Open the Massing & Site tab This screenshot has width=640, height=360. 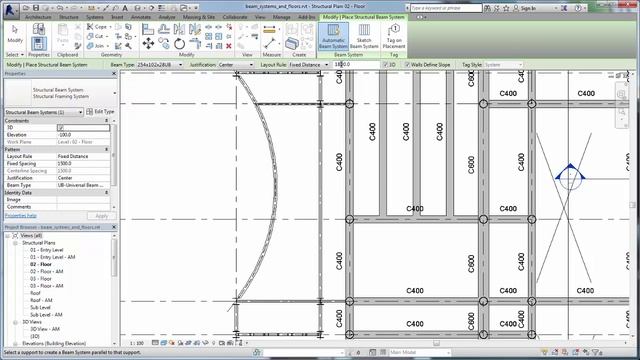[x=199, y=17]
